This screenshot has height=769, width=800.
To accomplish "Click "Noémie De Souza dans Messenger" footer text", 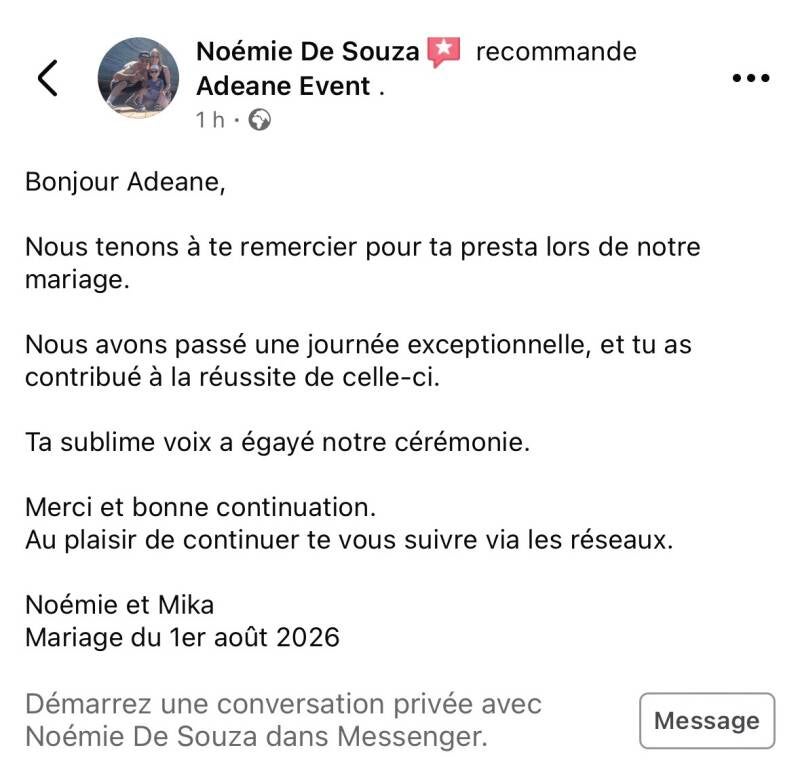I will click(256, 737).
